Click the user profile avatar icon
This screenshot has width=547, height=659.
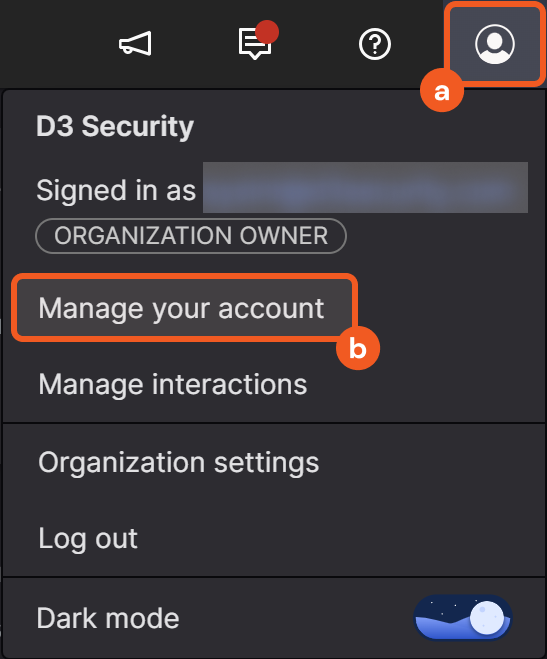(x=494, y=44)
